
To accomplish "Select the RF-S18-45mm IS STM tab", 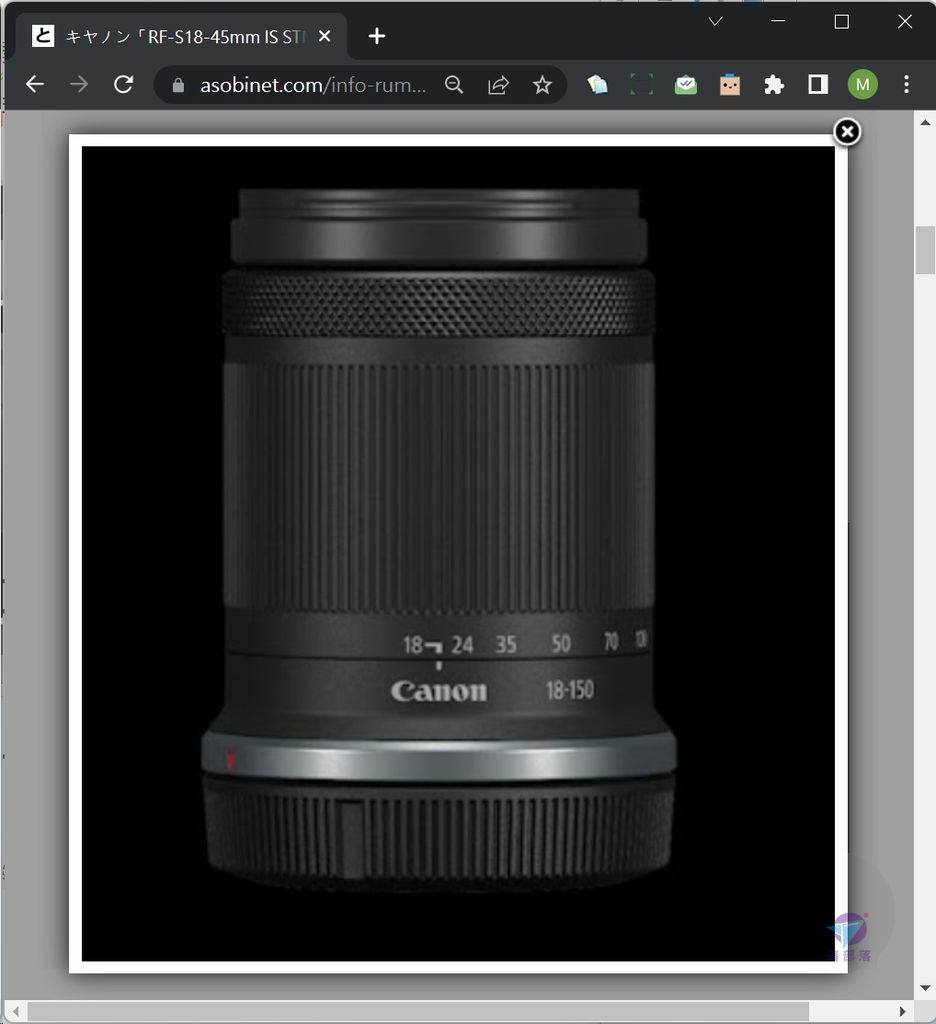I will pyautogui.click(x=180, y=37).
